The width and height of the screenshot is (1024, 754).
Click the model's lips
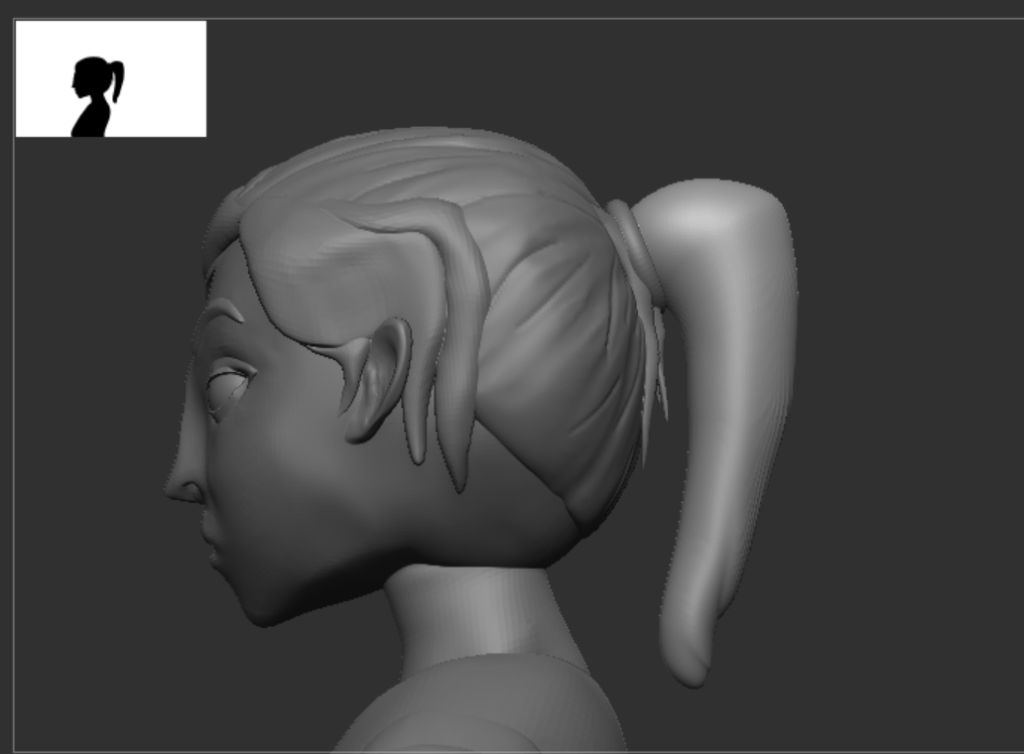point(211,550)
